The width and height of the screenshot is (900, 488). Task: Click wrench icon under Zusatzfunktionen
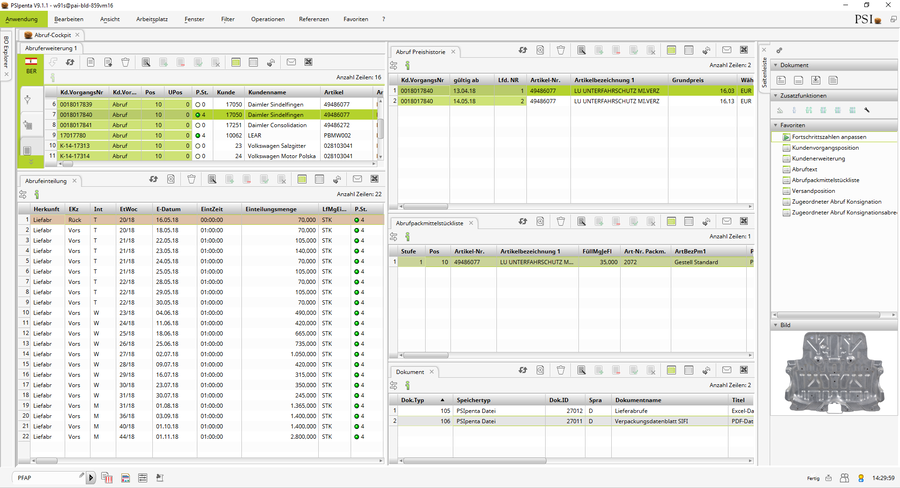coord(867,110)
